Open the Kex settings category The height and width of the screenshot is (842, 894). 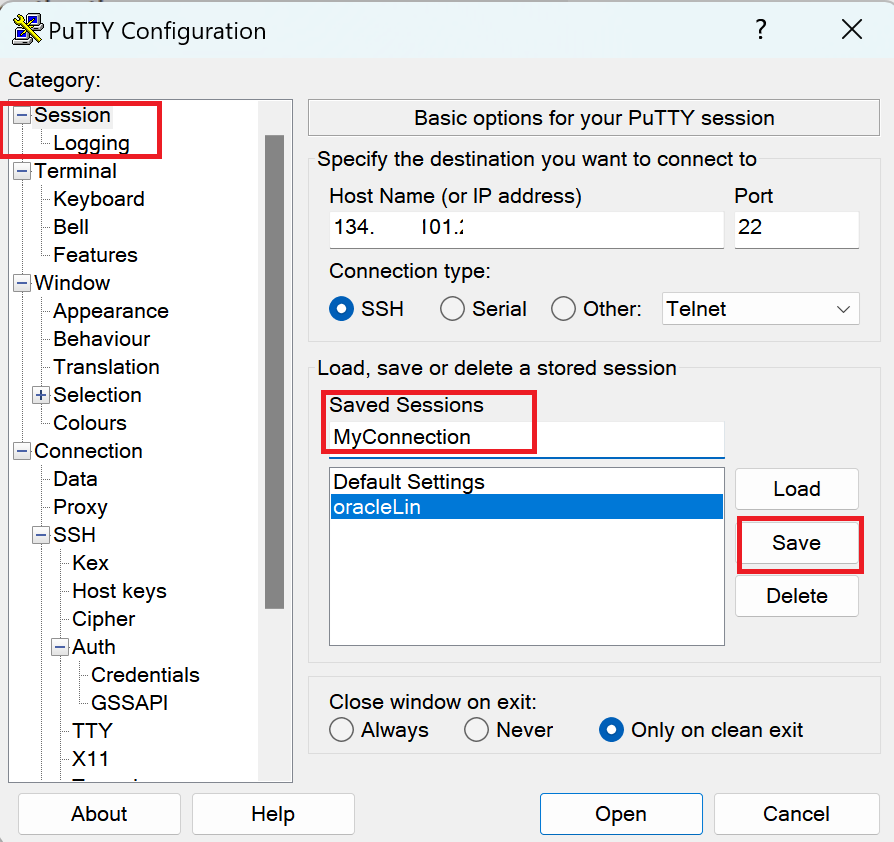tap(90, 563)
